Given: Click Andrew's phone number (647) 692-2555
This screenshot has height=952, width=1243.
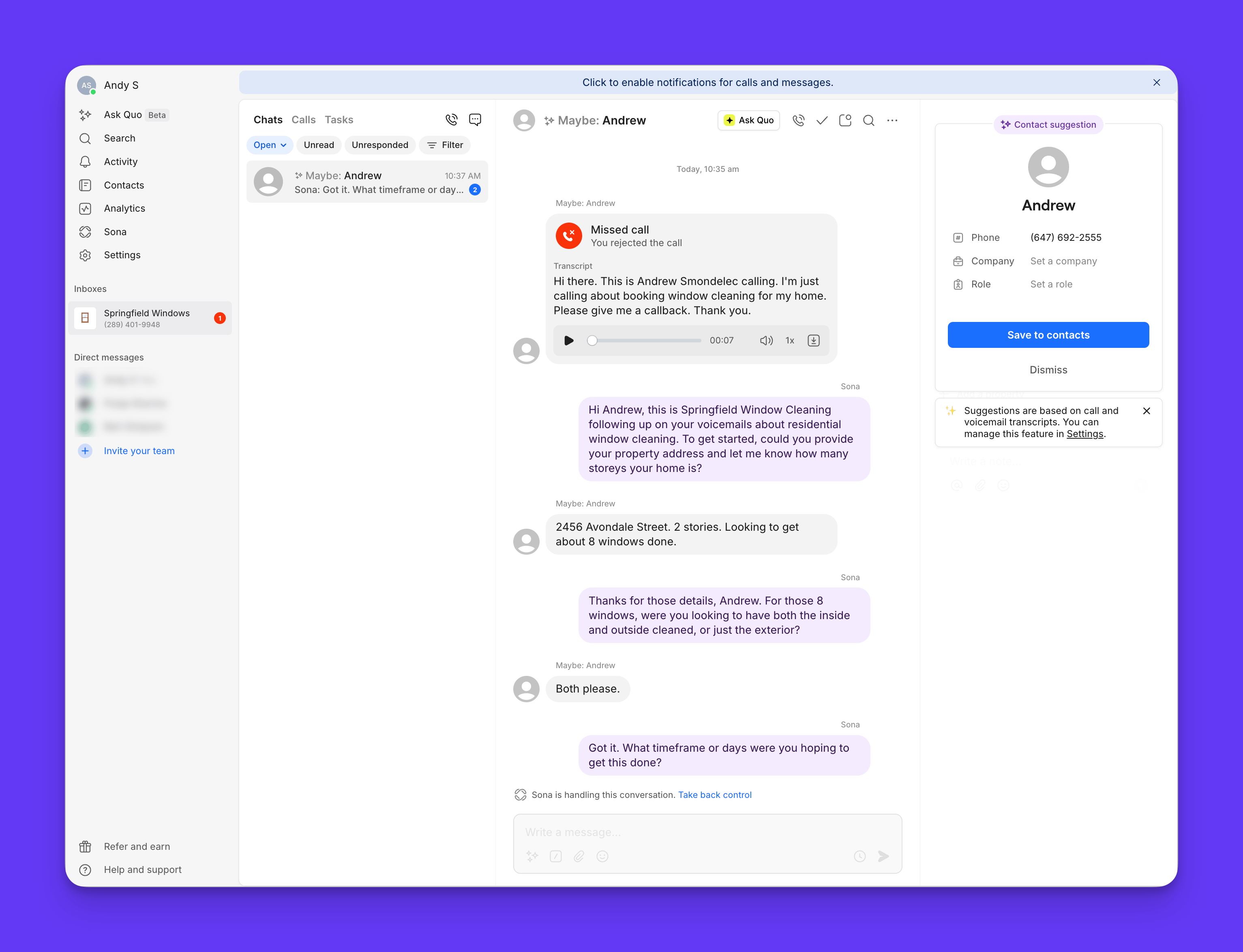Looking at the screenshot, I should [1066, 238].
